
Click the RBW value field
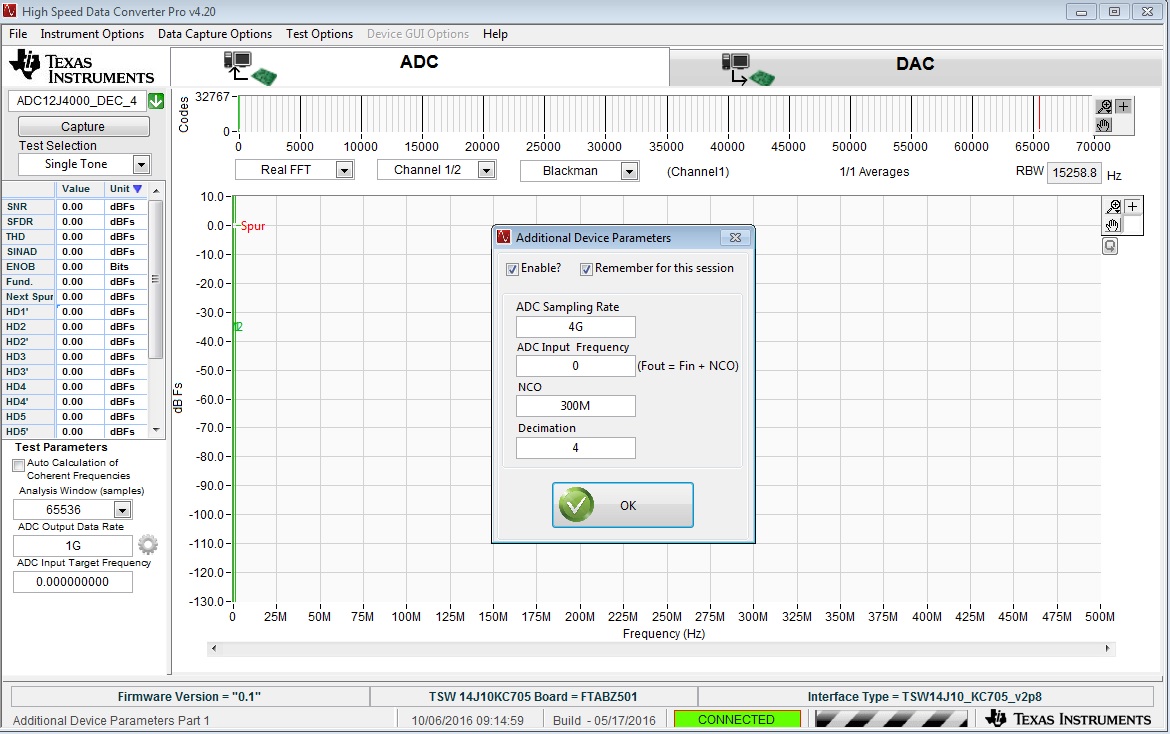[1074, 173]
